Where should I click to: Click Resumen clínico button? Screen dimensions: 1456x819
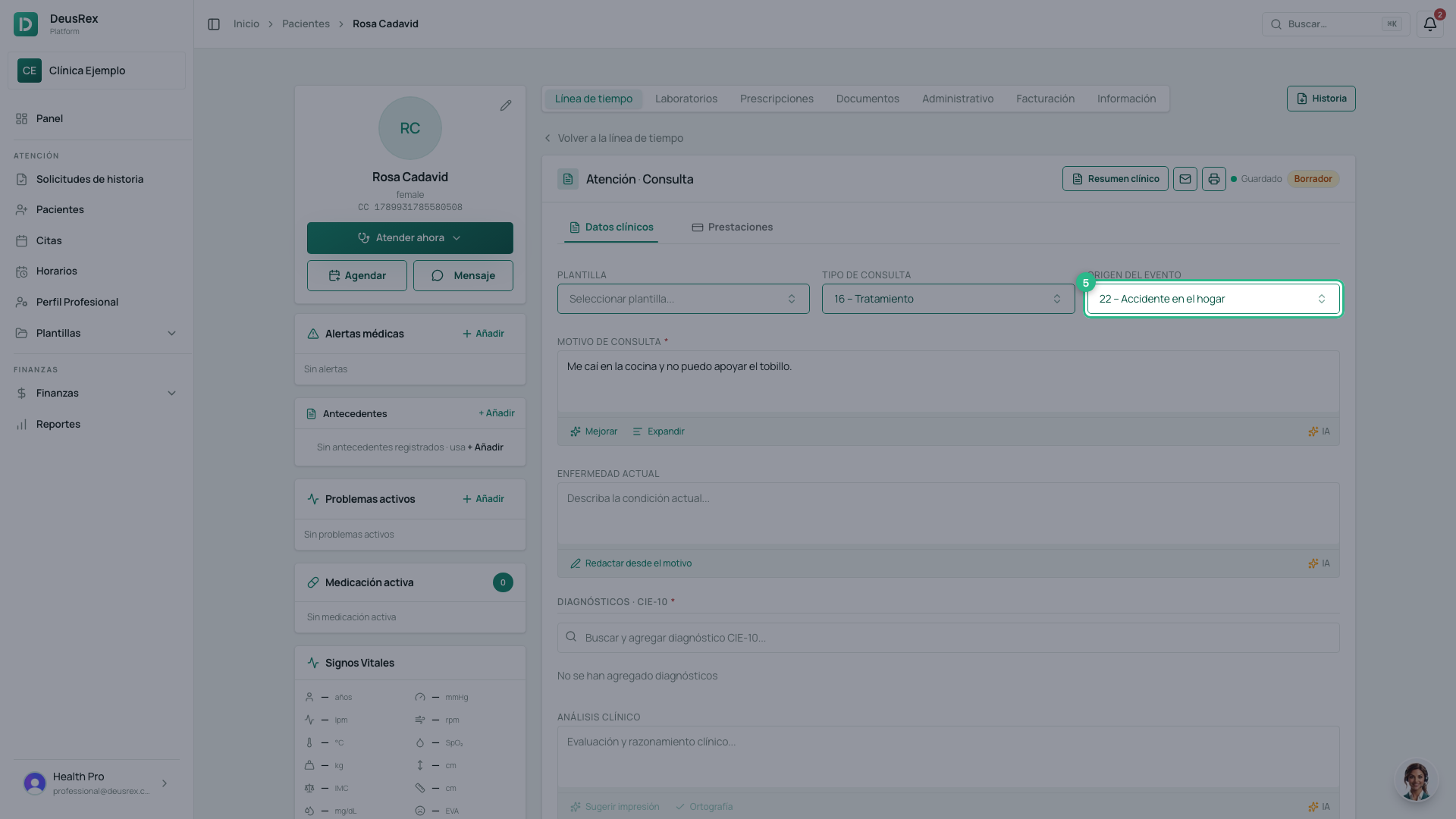[1116, 179]
